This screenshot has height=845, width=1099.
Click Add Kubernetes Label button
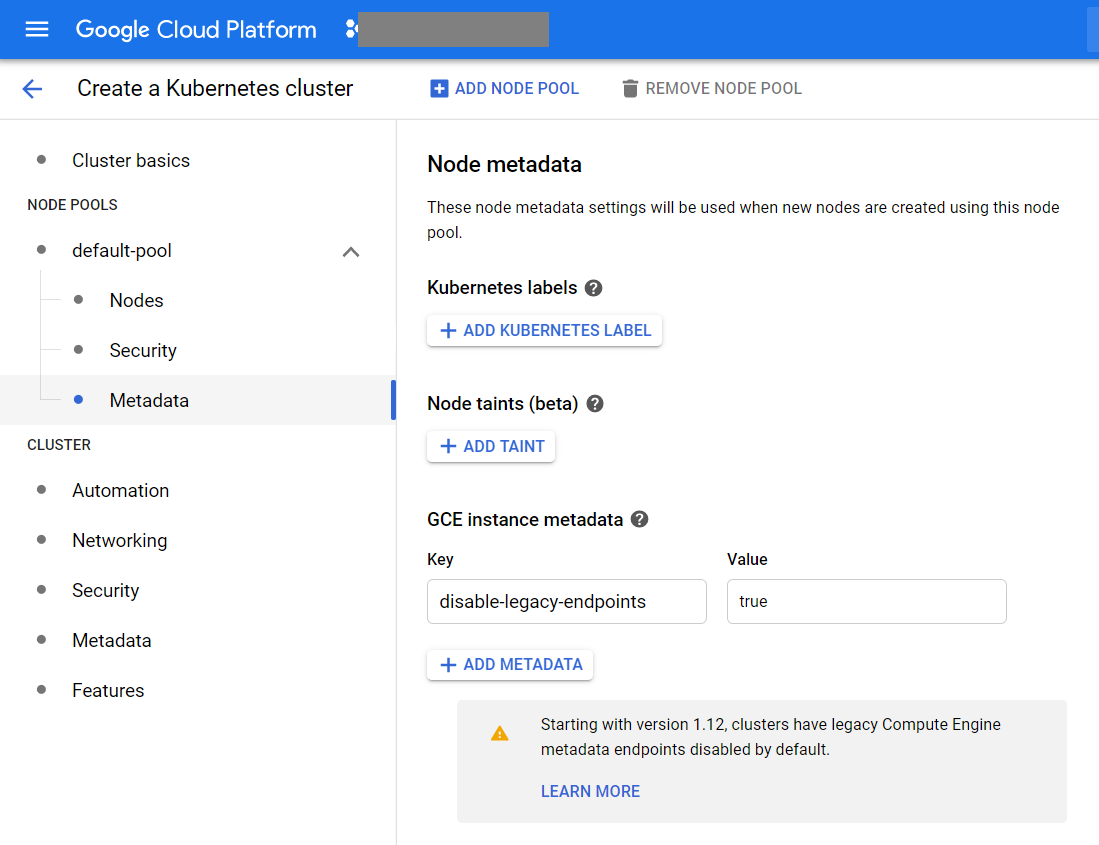click(x=545, y=330)
